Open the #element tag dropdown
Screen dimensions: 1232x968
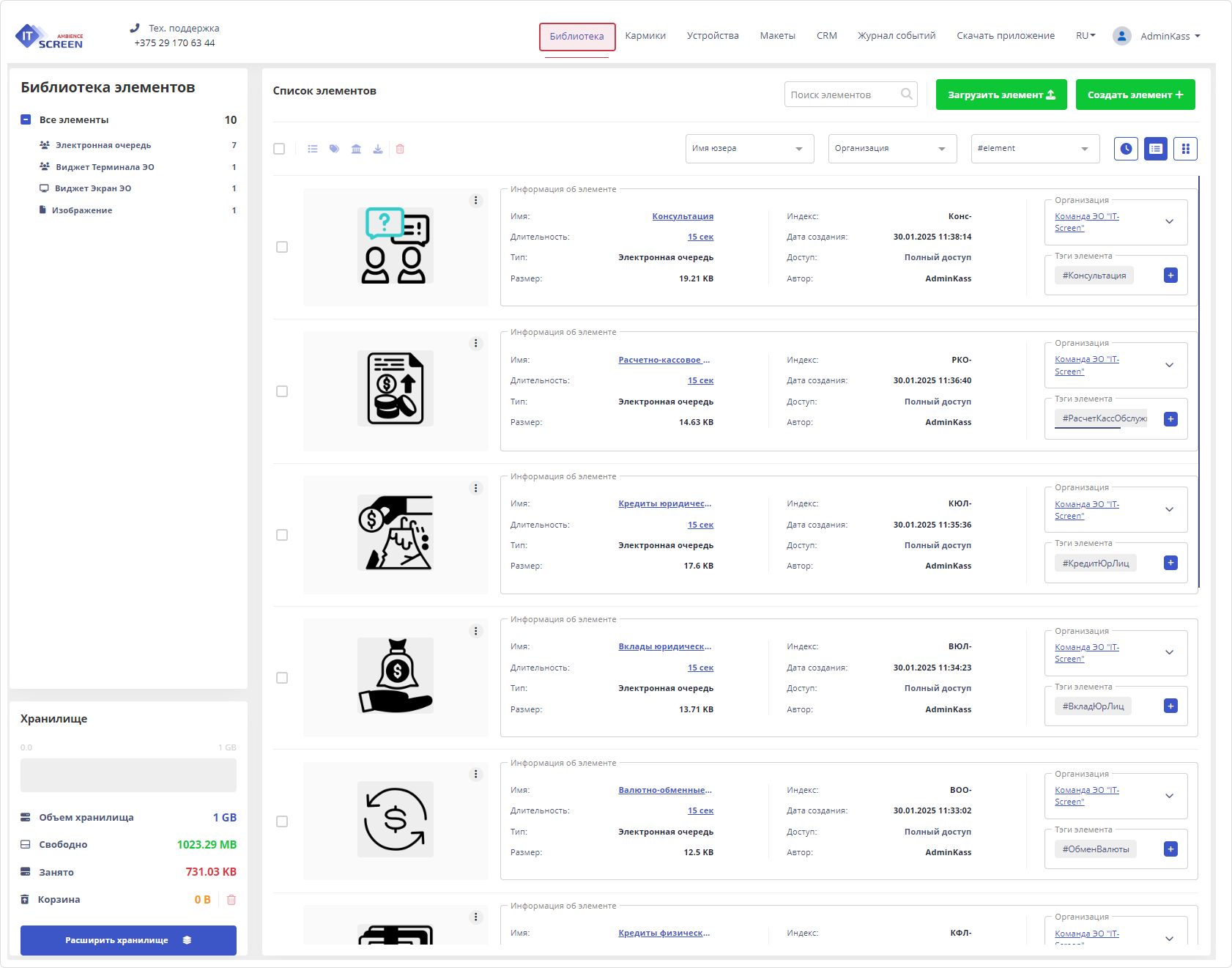(x=1034, y=149)
